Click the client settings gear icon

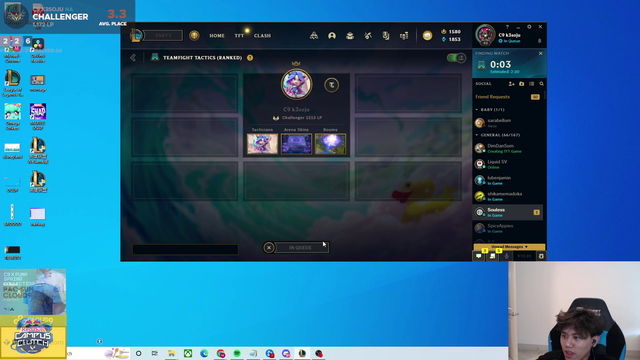(x=529, y=27)
